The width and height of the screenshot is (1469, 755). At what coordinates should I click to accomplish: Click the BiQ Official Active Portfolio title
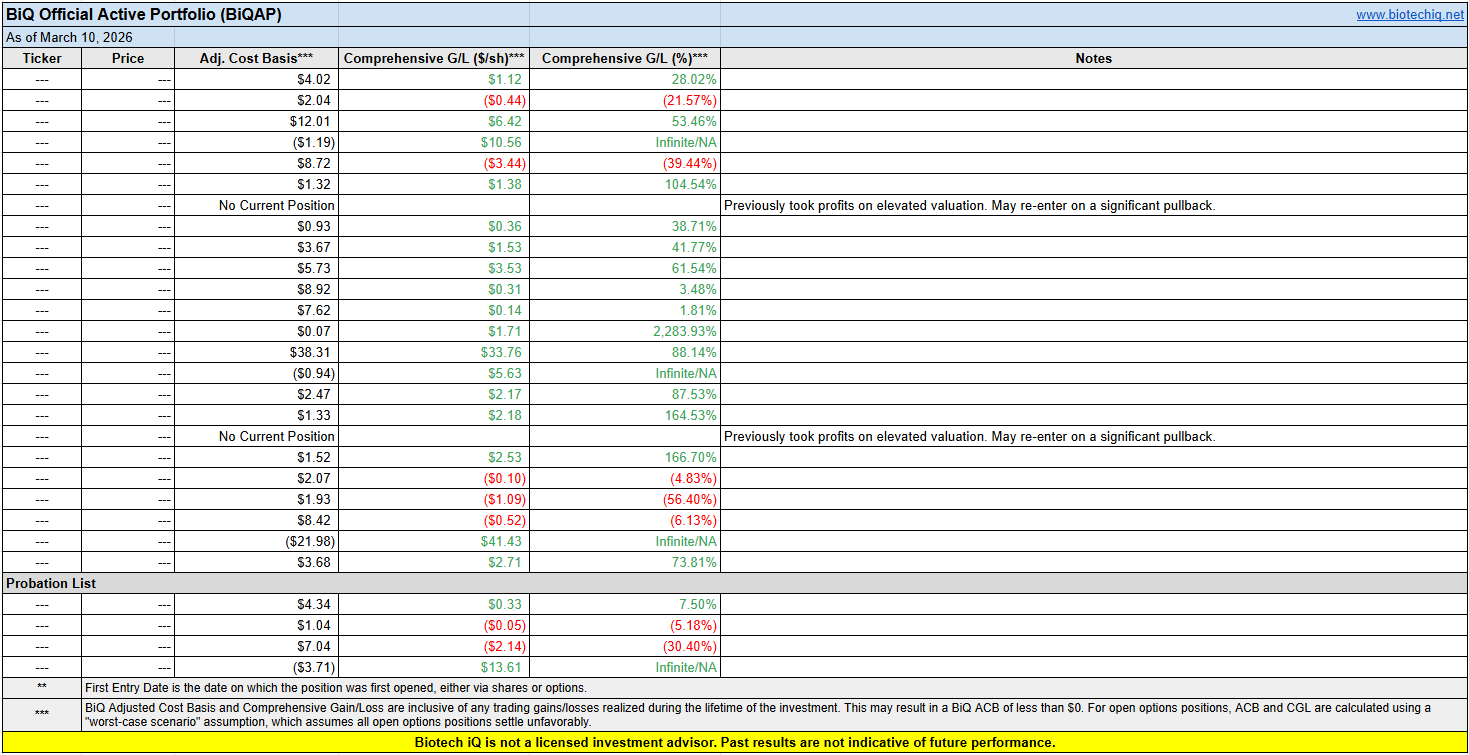pyautogui.click(x=144, y=15)
